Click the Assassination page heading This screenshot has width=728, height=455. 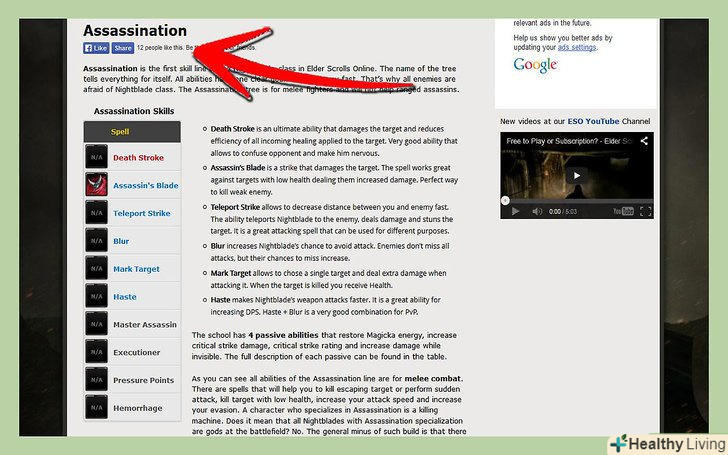[x=135, y=31]
